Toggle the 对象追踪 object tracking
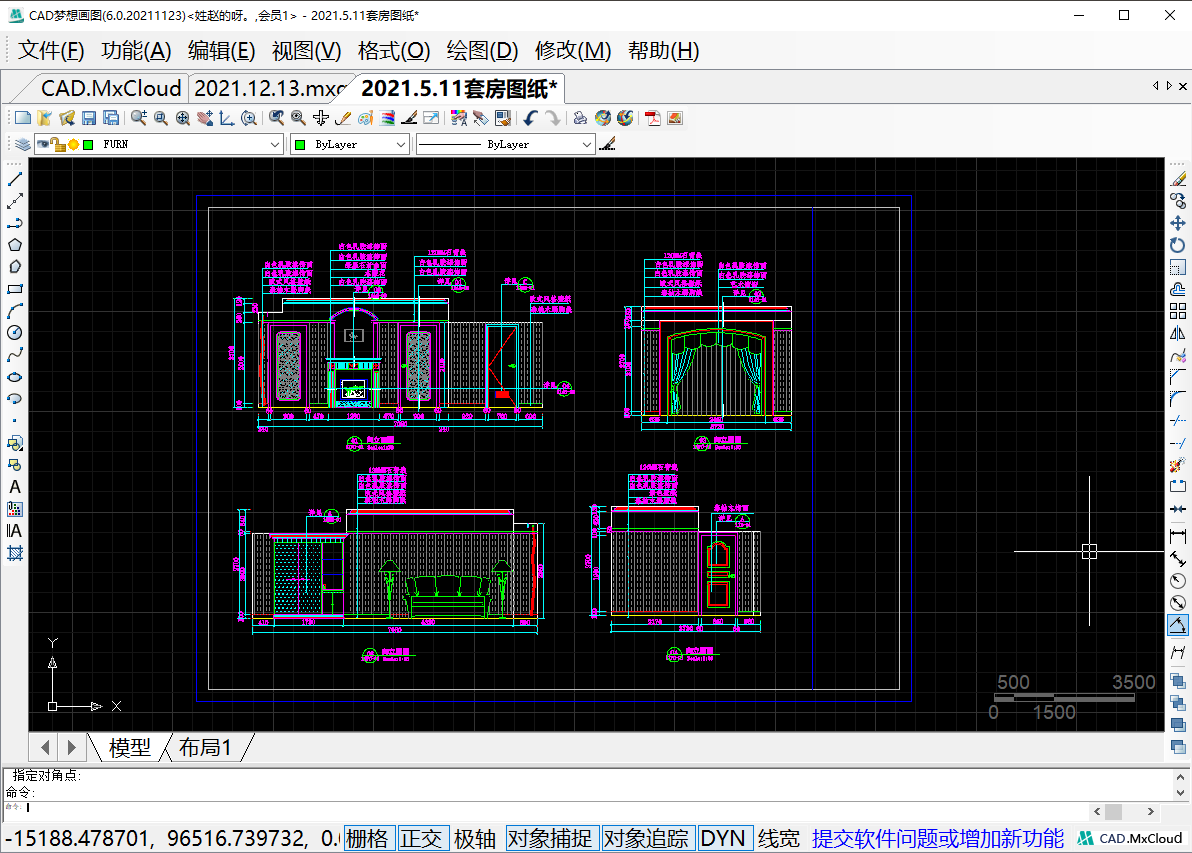This screenshot has height=853, width=1192. [x=647, y=838]
